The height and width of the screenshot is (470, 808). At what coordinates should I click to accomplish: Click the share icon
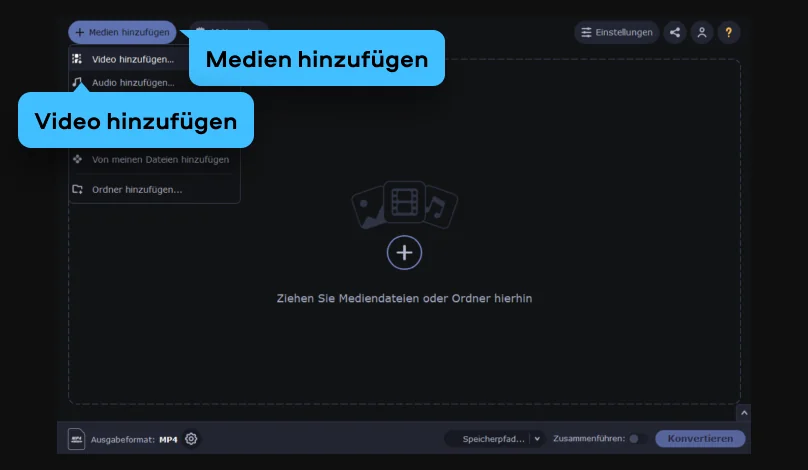tap(675, 32)
